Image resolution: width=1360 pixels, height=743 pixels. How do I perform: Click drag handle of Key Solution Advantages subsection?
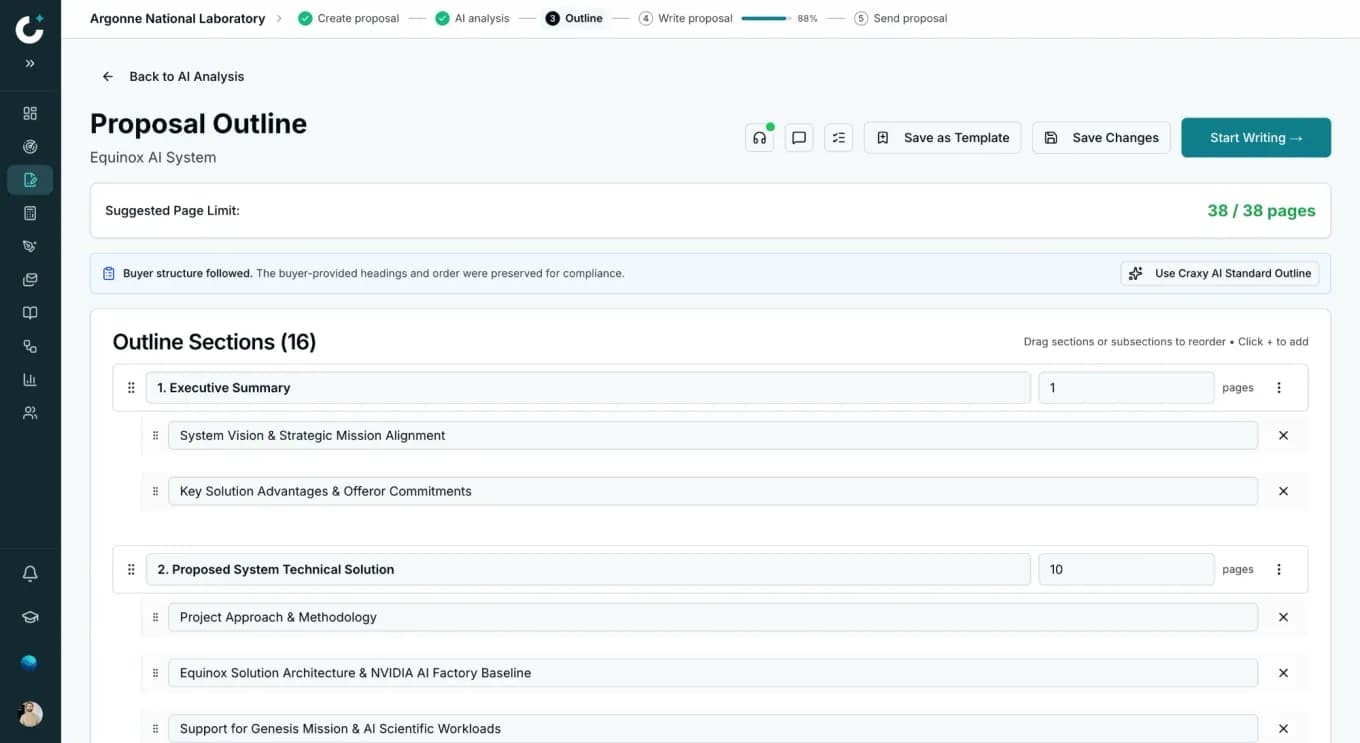click(x=155, y=491)
